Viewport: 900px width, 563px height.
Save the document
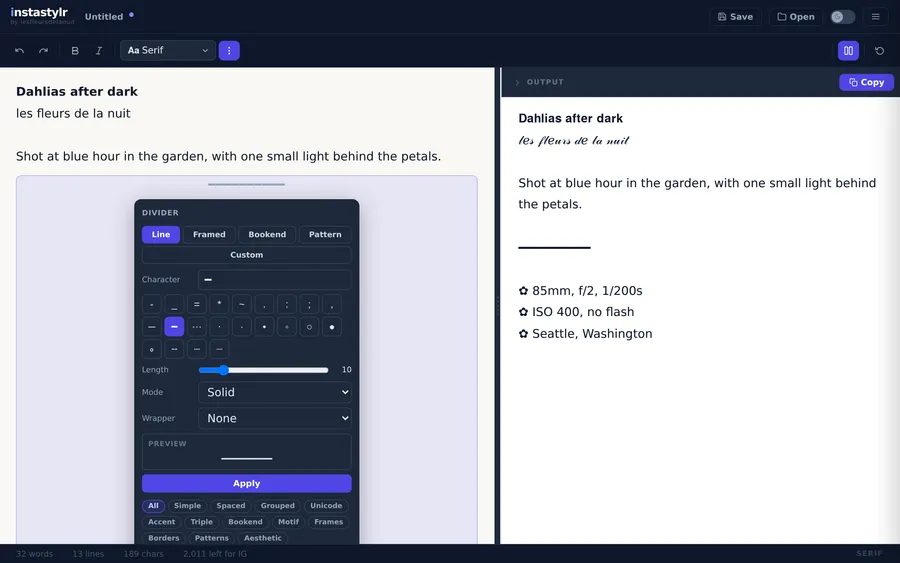[x=735, y=17]
